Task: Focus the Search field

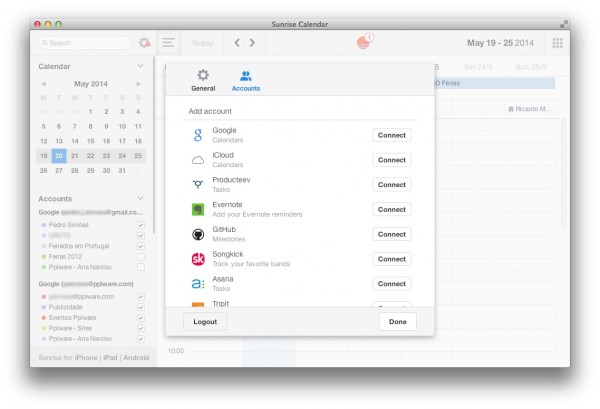Action: (x=85, y=43)
